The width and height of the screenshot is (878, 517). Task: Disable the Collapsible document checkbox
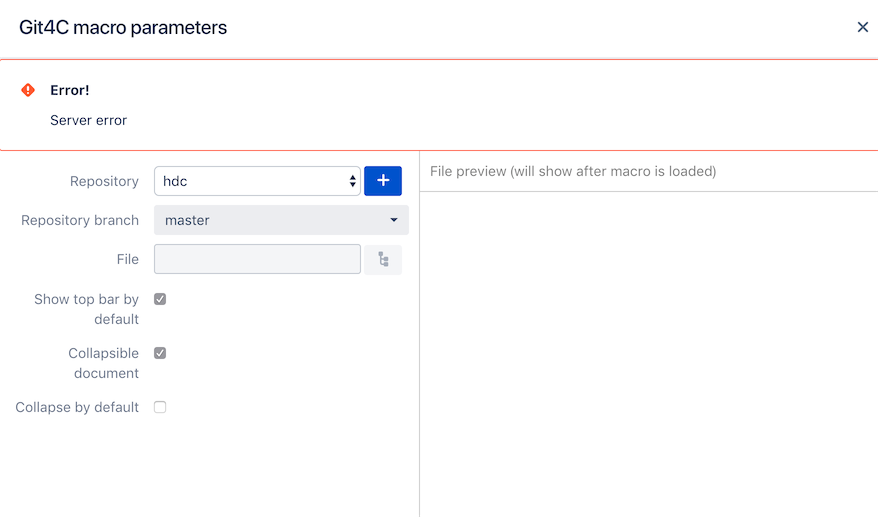pos(160,353)
